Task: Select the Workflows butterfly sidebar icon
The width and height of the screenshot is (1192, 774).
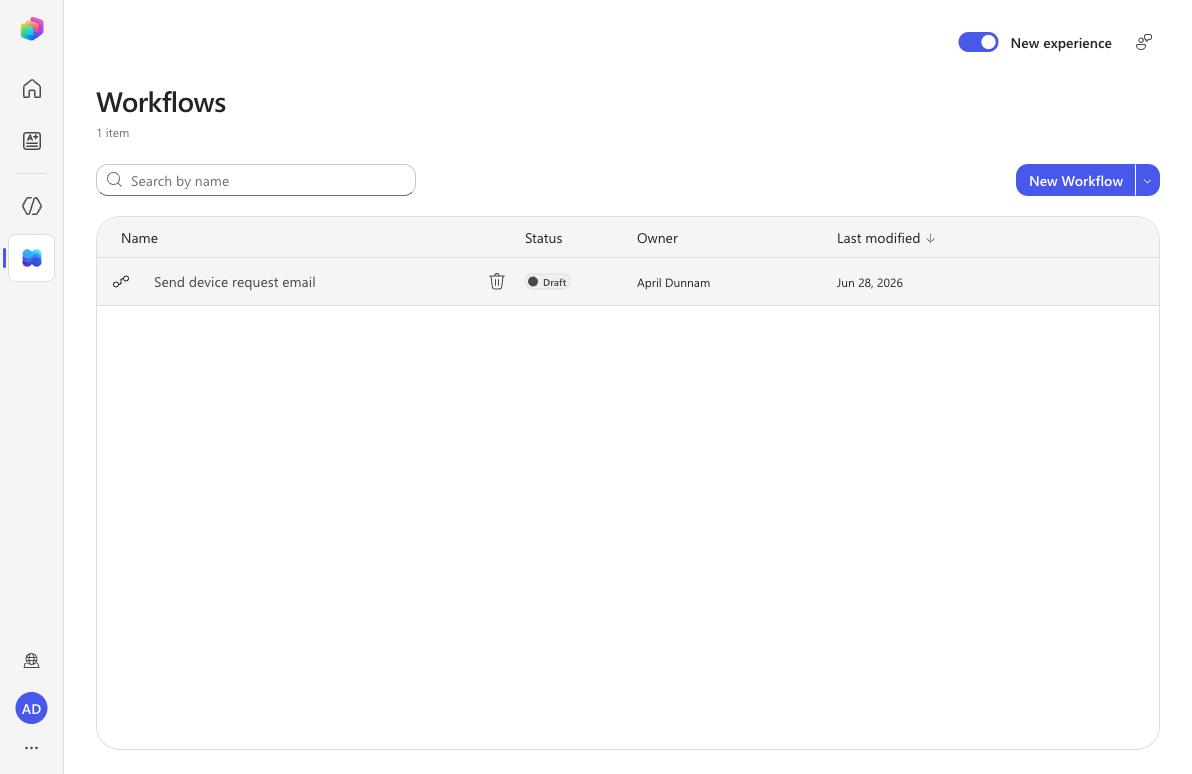Action: coord(32,259)
